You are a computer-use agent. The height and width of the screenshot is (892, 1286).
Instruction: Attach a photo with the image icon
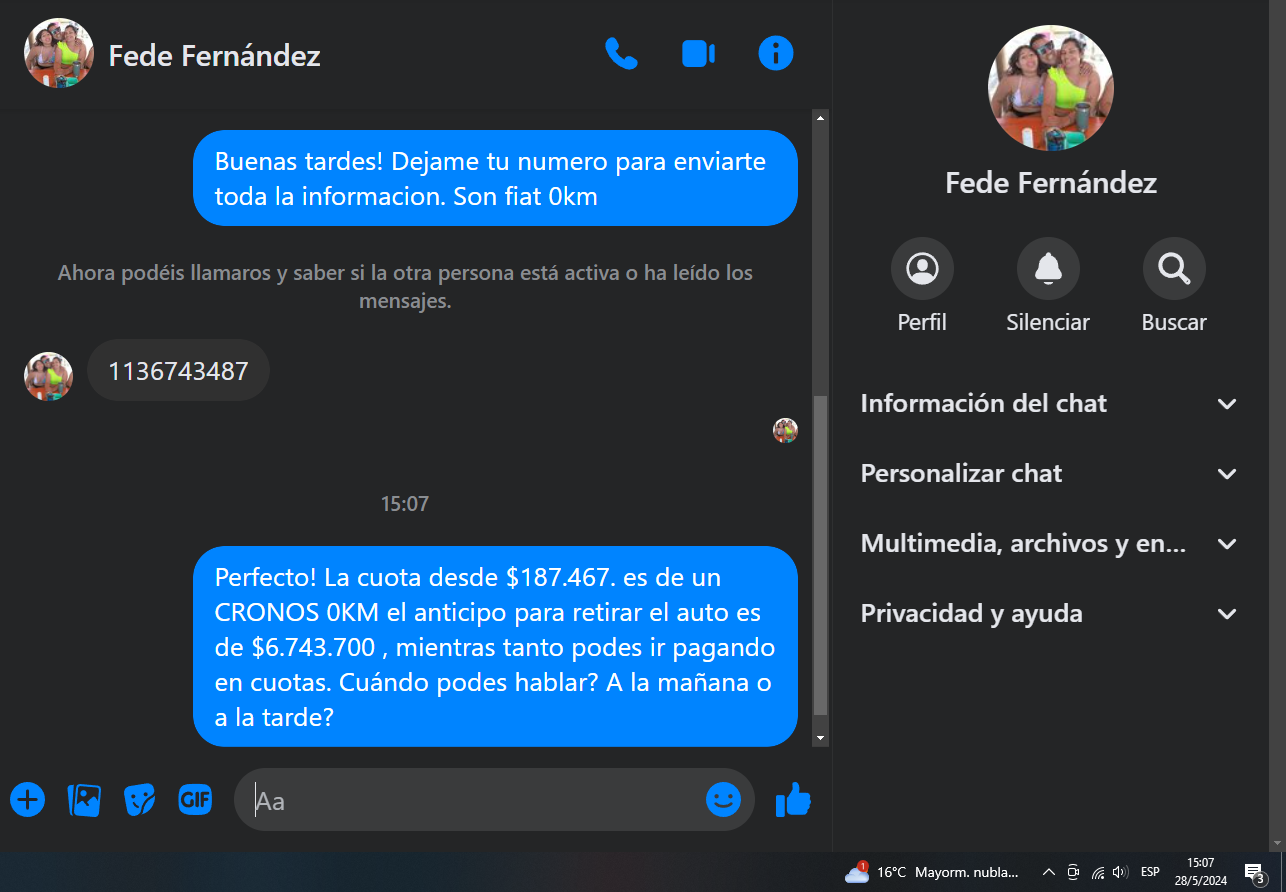tap(84, 800)
